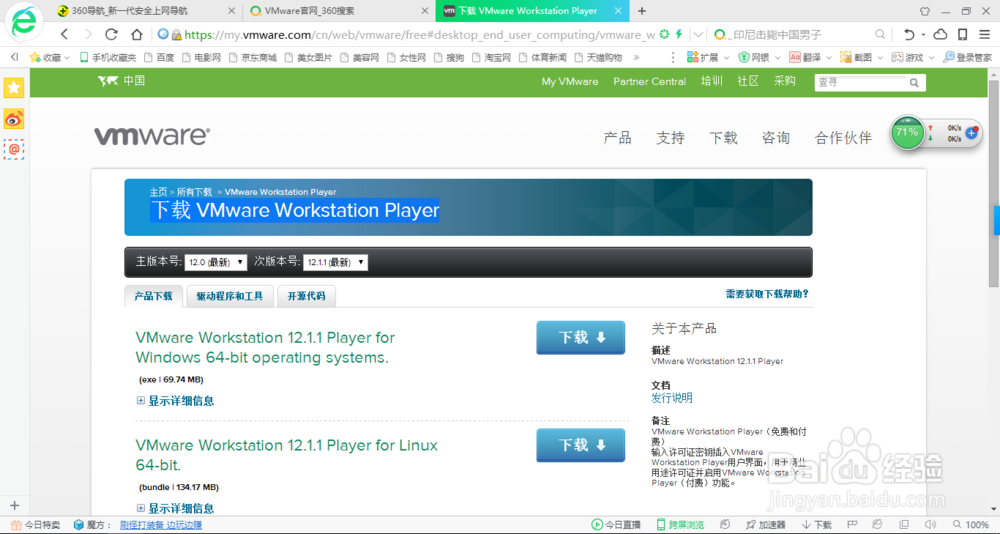1000x534 pixels.
Task: Click the 100% zoom control in the status bar
Action: tap(971, 525)
